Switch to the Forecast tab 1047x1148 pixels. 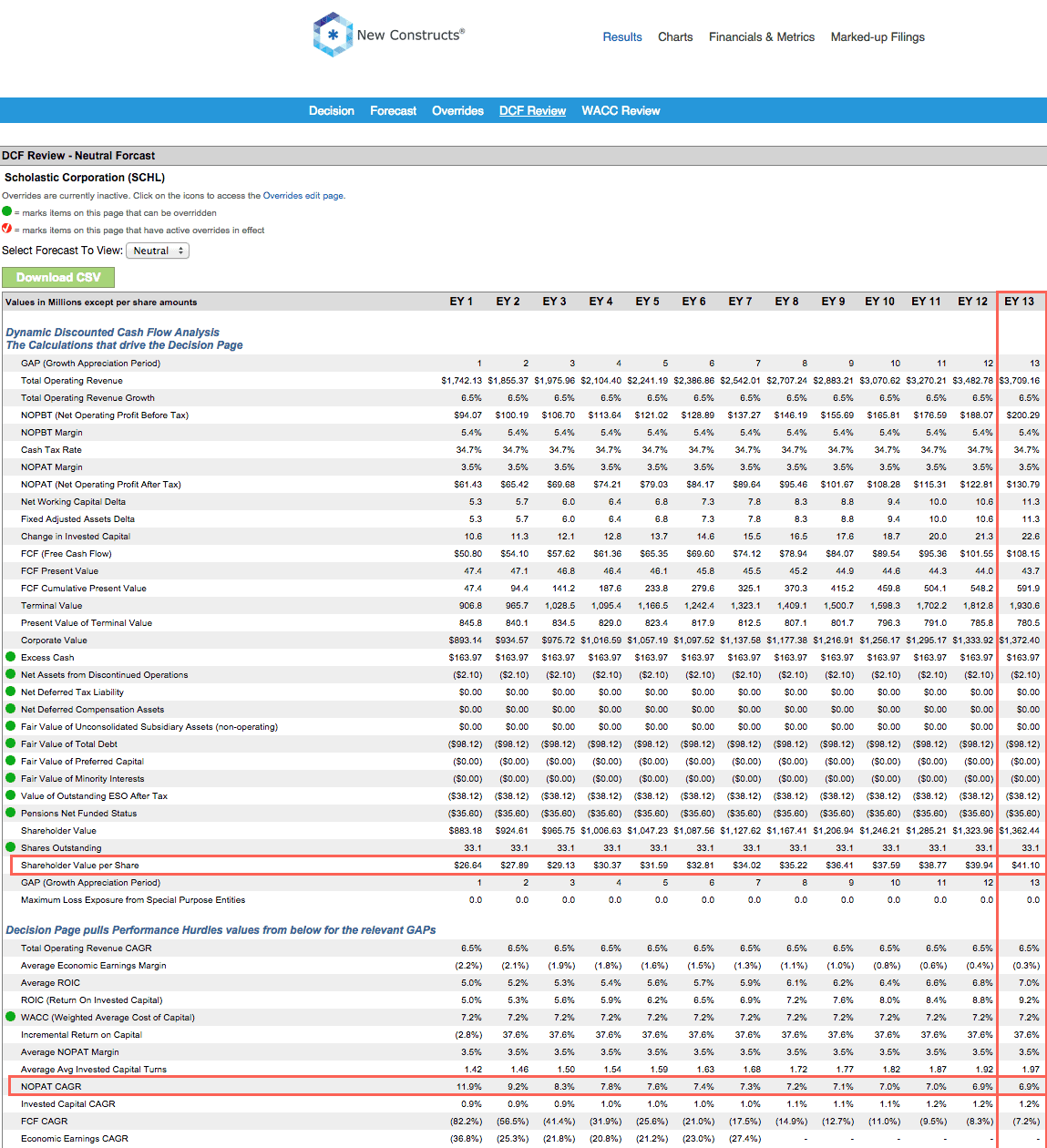pyautogui.click(x=394, y=110)
